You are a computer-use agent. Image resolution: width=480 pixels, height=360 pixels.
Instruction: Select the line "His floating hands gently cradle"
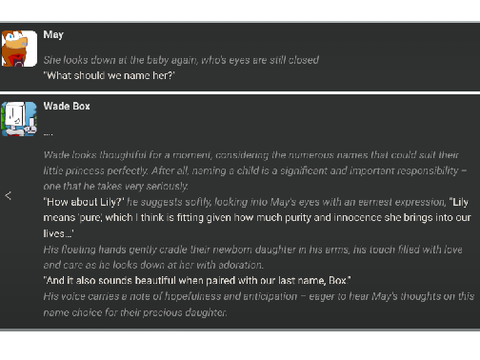pos(253,249)
